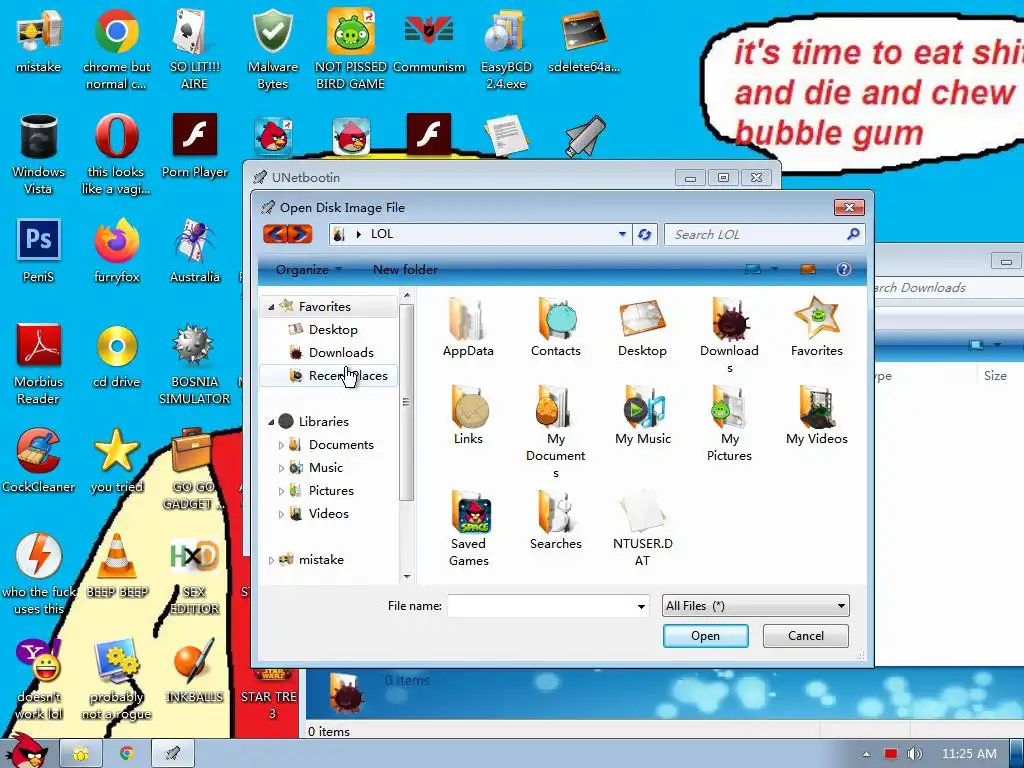Screen dimensions: 1024x768
Task: Collapse the Libraries tree group
Action: tap(271, 422)
